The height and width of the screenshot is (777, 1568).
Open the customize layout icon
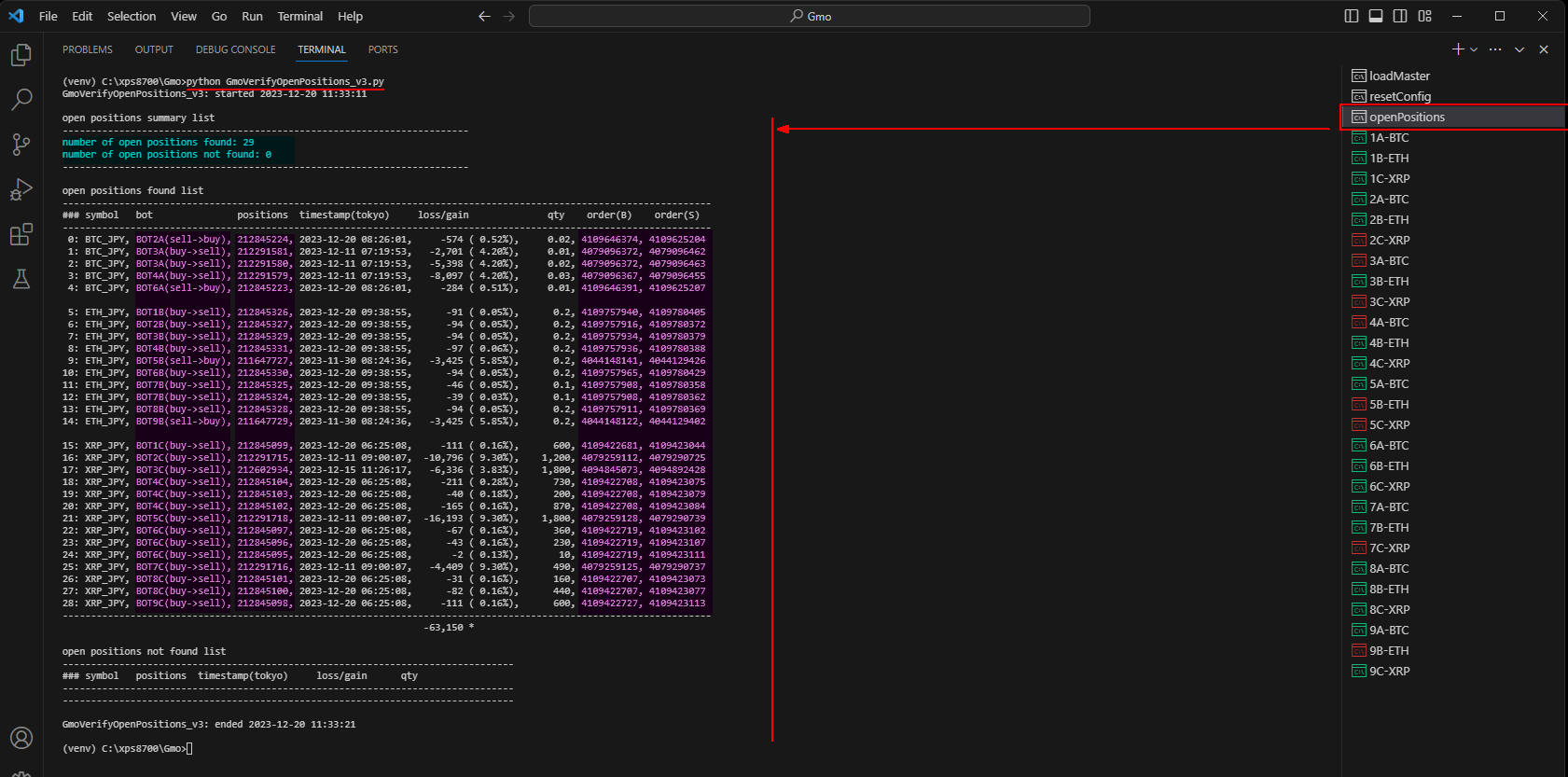(1425, 16)
